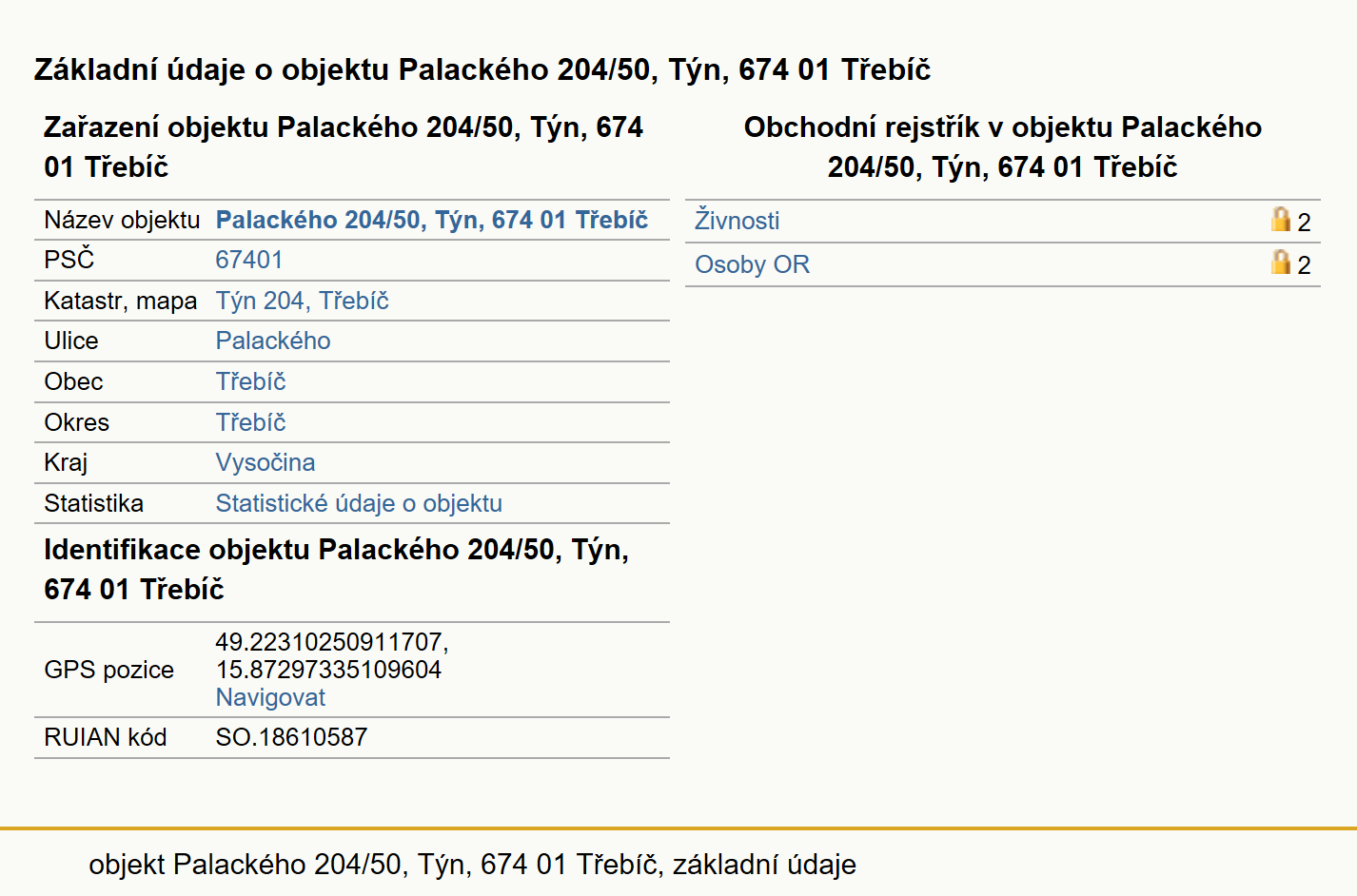The height and width of the screenshot is (896, 1357).
Task: Click the Obchodní rejstřík section heading
Action: [x=1002, y=146]
